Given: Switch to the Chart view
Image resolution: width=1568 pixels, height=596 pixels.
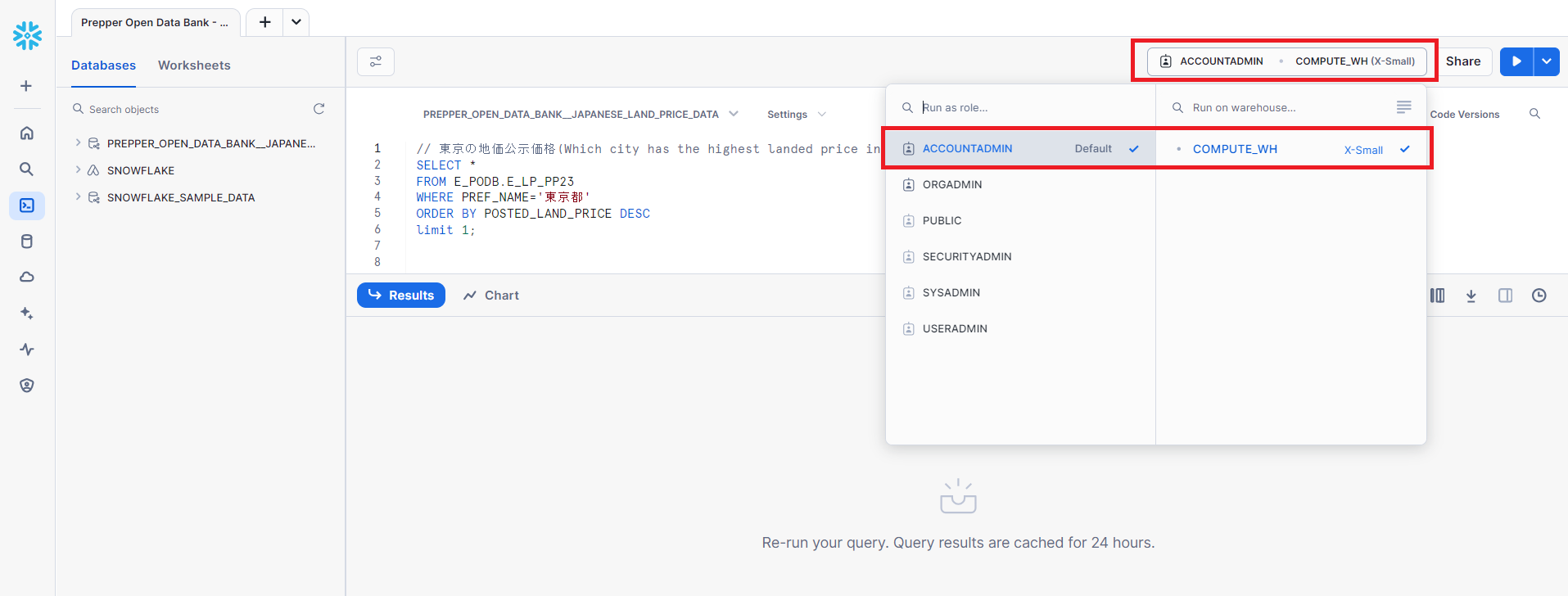Looking at the screenshot, I should 491,296.
